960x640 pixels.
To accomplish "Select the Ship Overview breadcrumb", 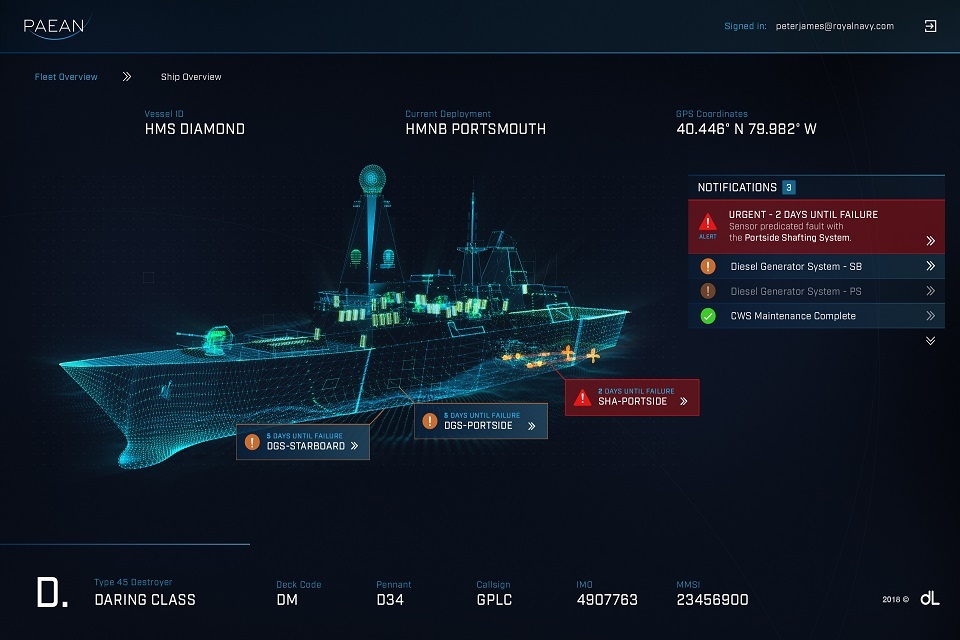I will (x=191, y=77).
